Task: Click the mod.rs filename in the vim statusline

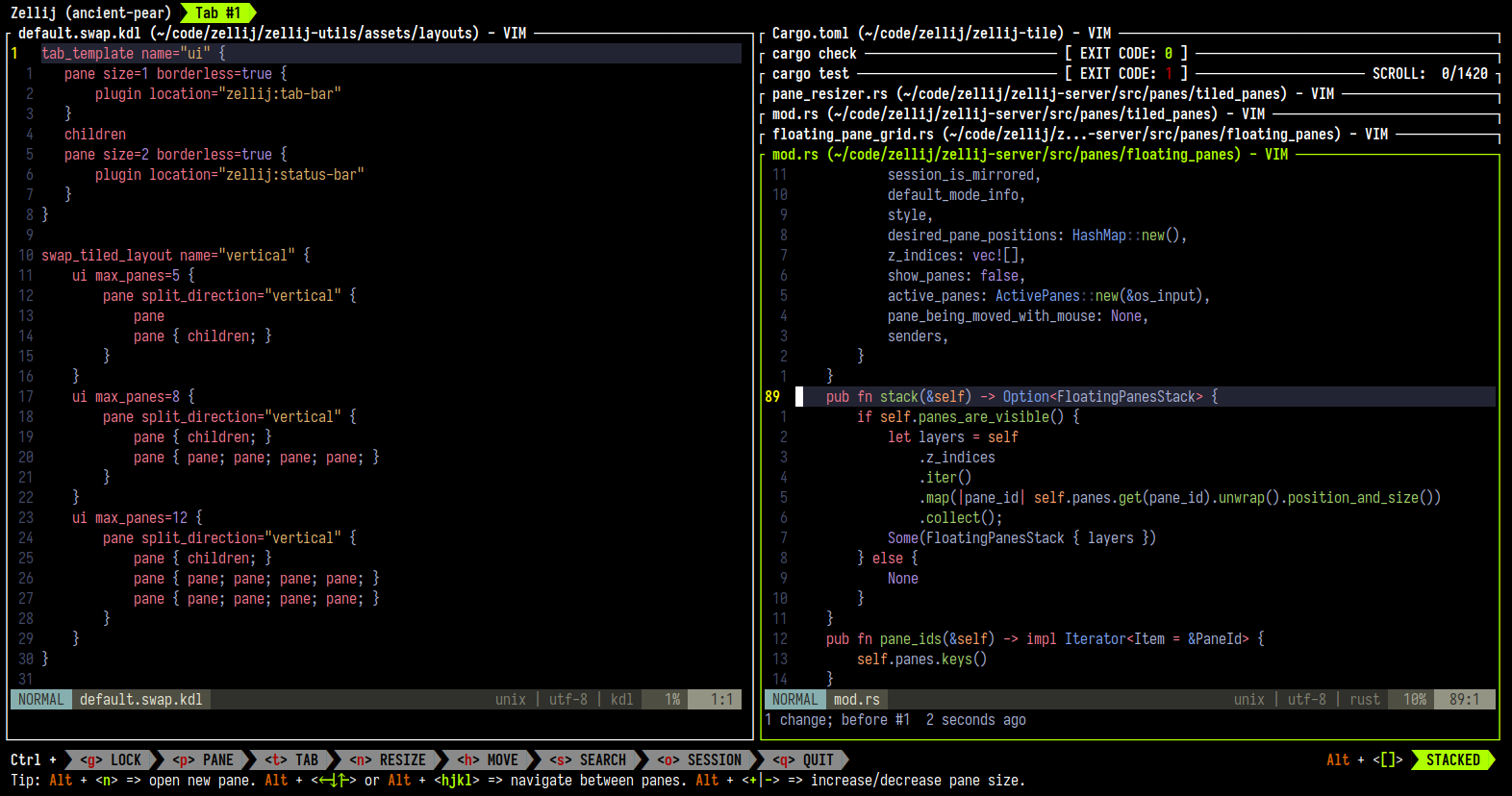Action: (x=857, y=699)
